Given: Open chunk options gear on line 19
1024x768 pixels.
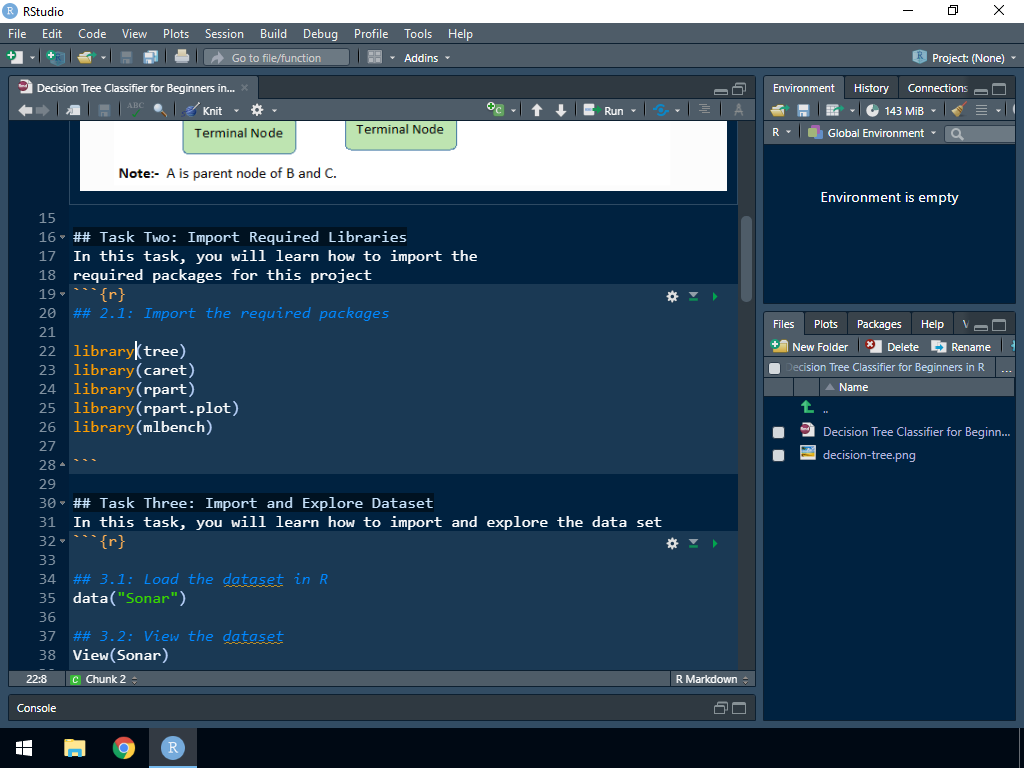Looking at the screenshot, I should coord(672,296).
